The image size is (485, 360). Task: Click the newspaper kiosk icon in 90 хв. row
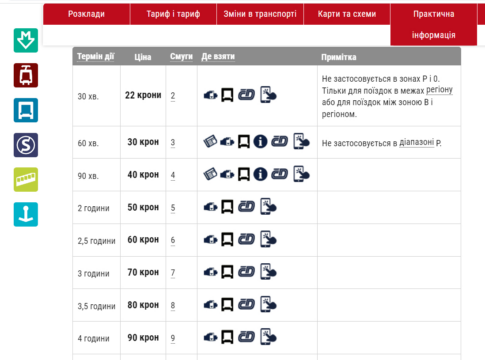click(210, 174)
